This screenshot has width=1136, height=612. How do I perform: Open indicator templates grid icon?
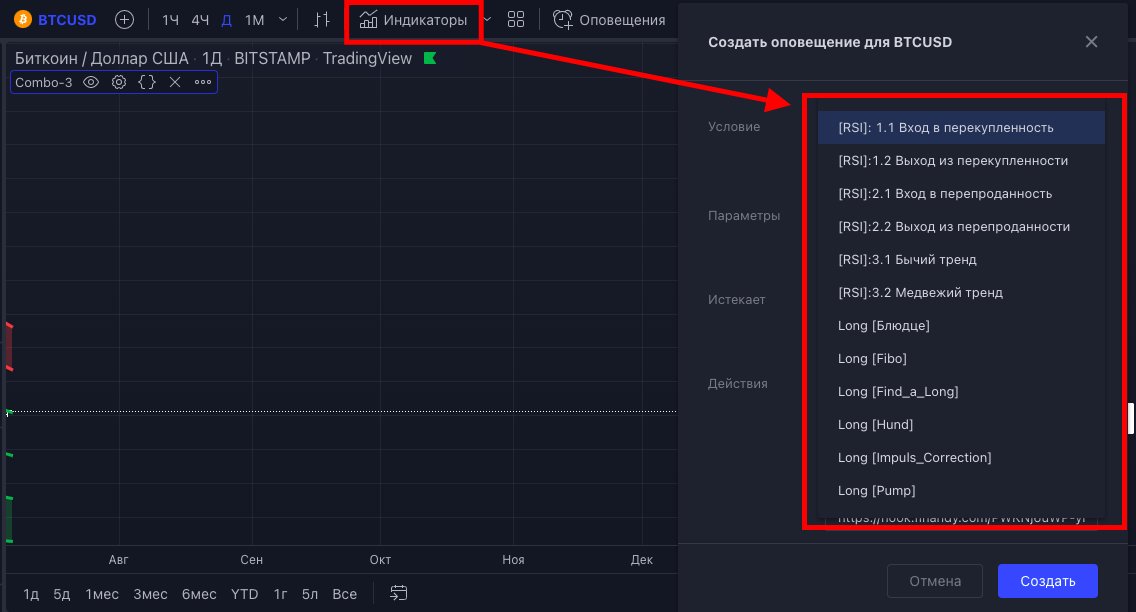click(x=516, y=20)
